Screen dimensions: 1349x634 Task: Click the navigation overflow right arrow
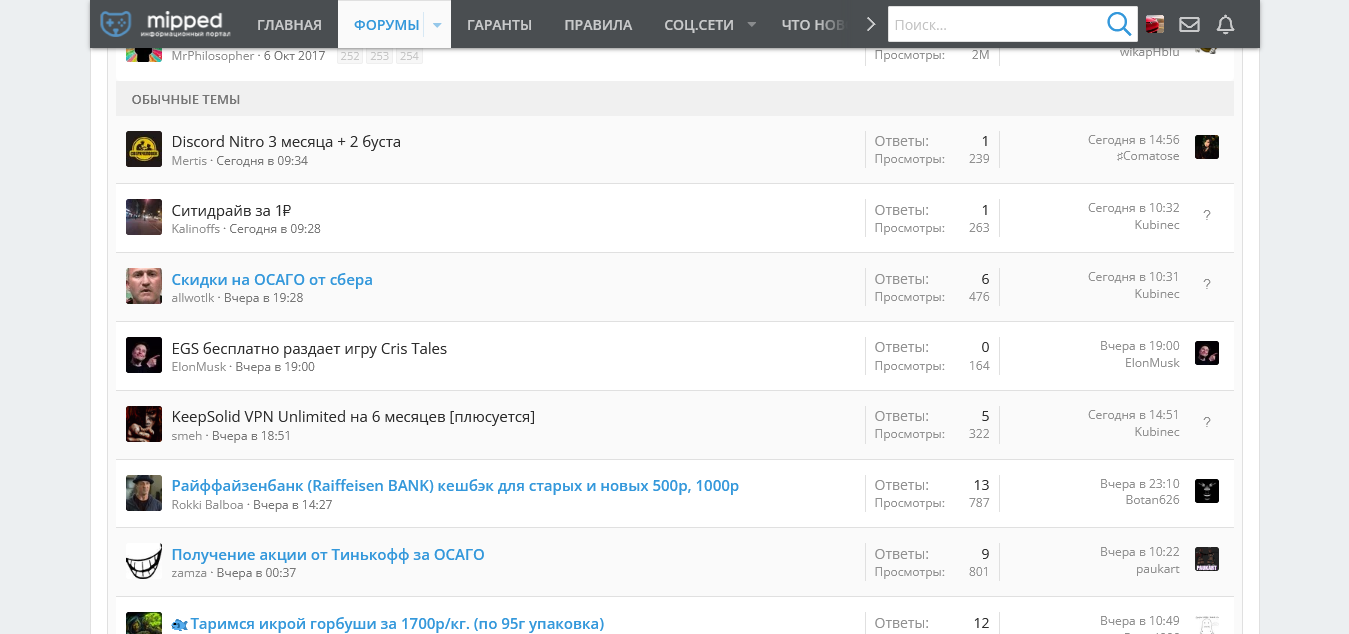point(871,24)
